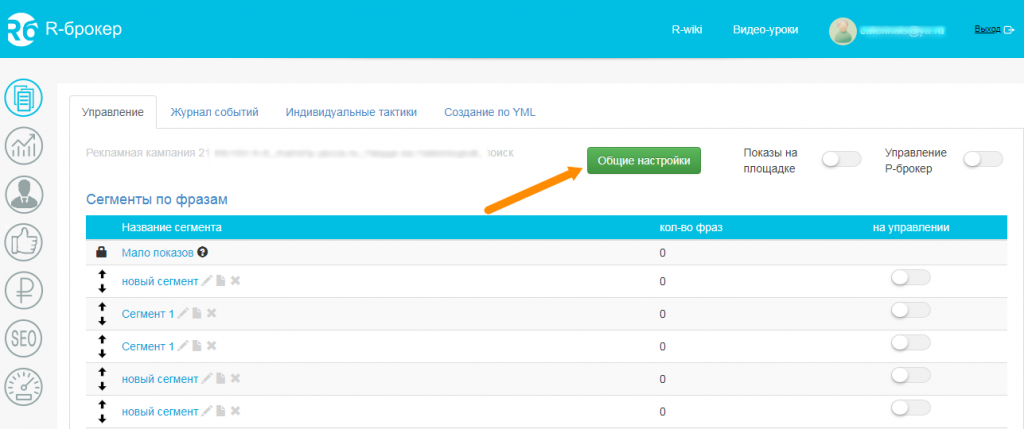Enable management toggle for first Сегмент 1
Screen dimensions: 1024x429
tap(910, 311)
